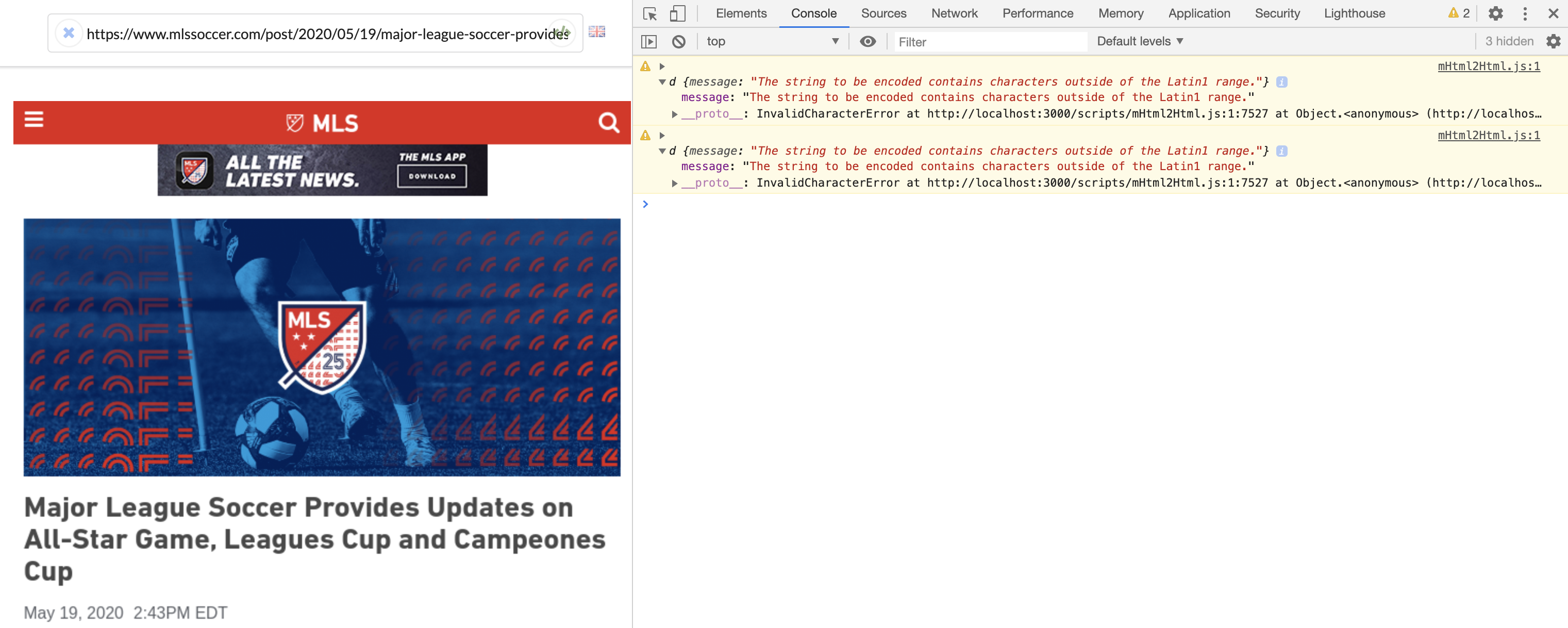Open the MLS site search

coord(609,122)
